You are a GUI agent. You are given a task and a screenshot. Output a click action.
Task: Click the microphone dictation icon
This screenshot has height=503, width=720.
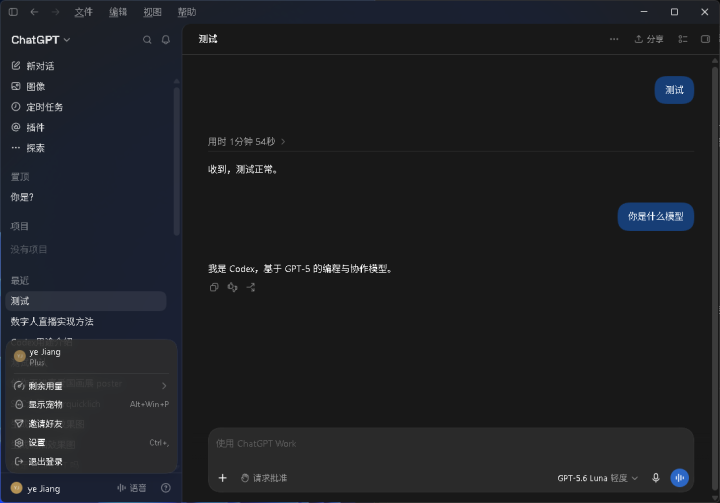[656, 478]
